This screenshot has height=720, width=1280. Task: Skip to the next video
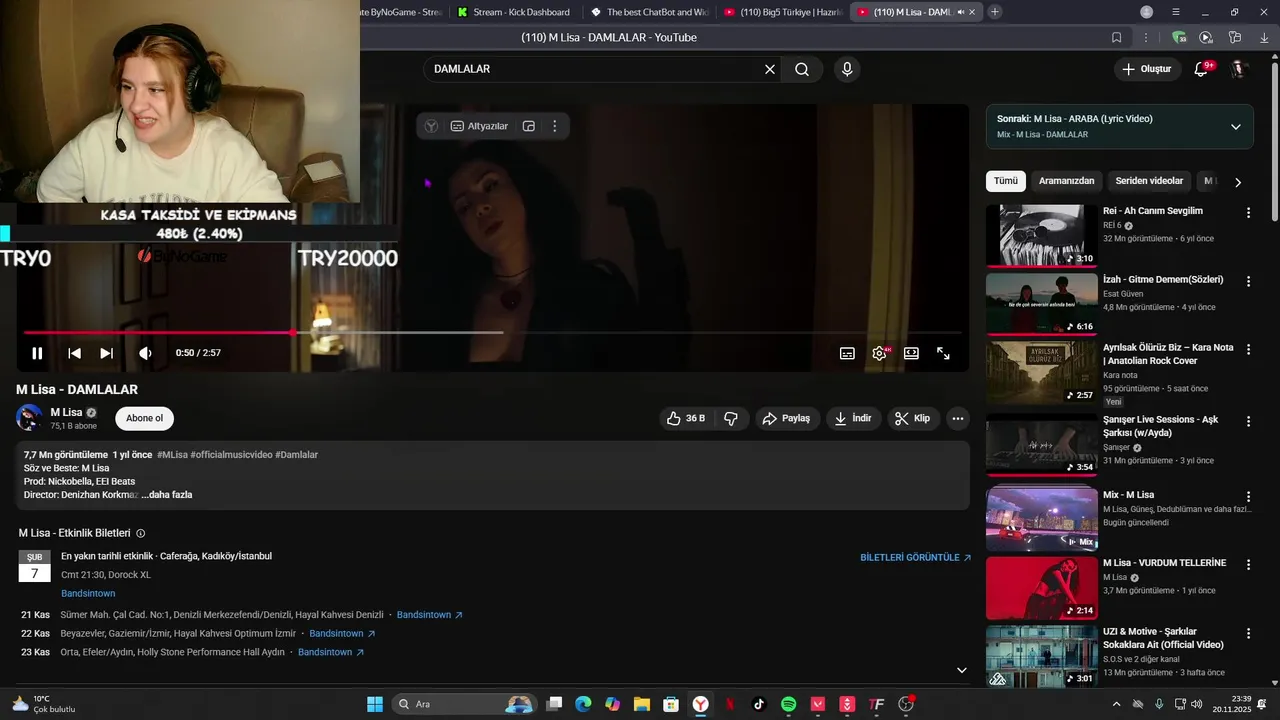(106, 353)
